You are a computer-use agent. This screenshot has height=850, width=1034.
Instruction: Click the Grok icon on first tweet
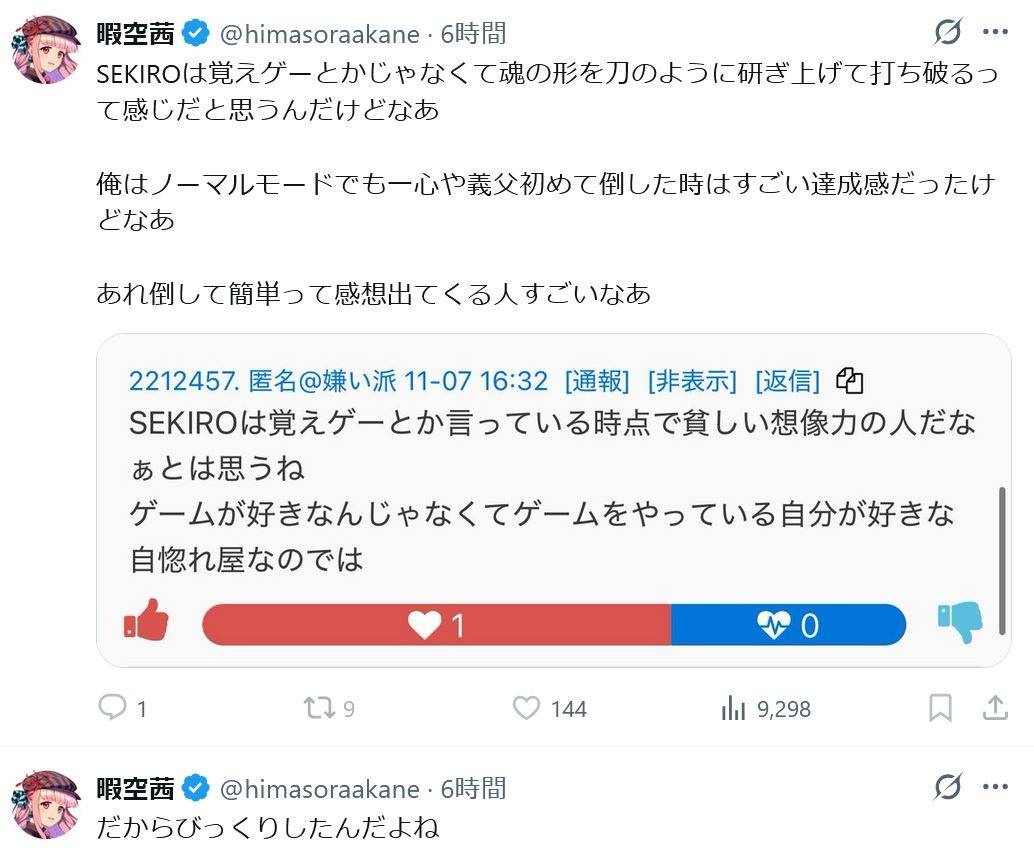coord(947,33)
